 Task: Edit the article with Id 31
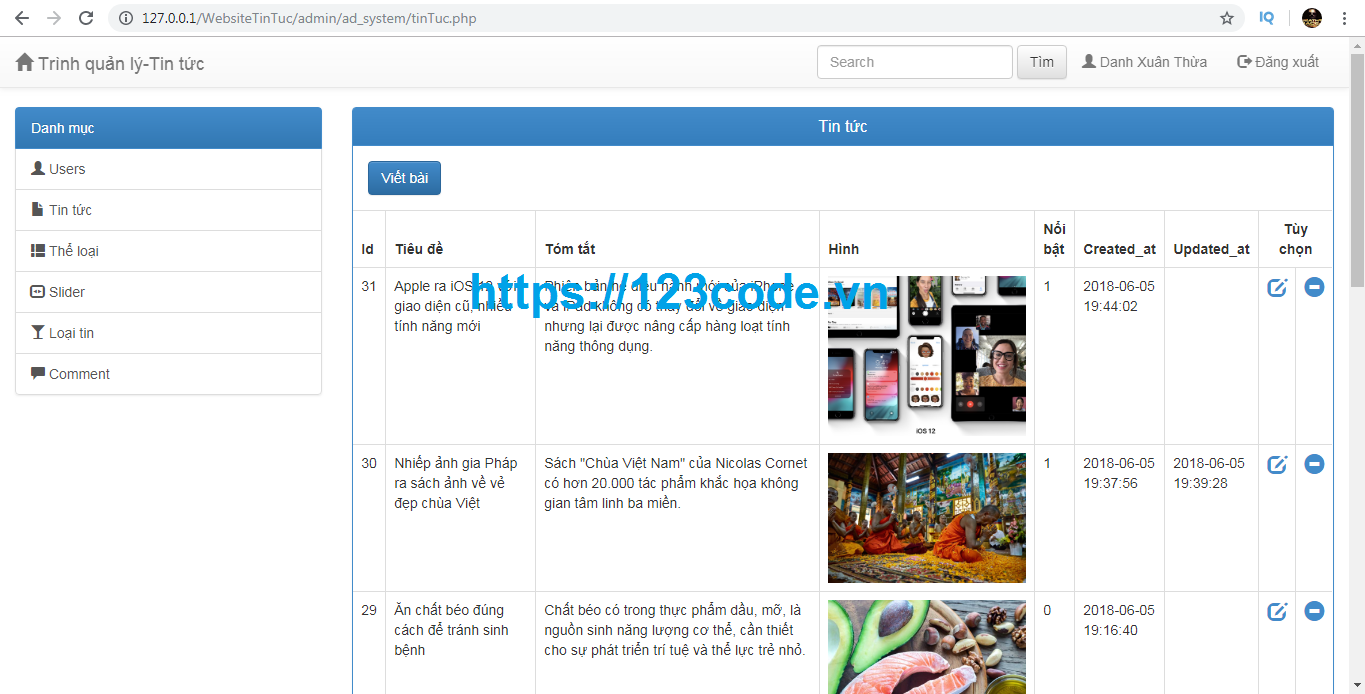tap(1276, 287)
